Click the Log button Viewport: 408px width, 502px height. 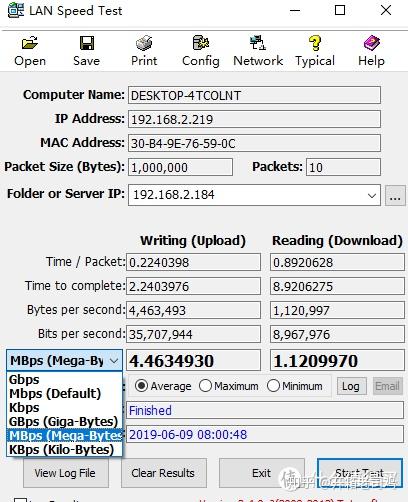point(351,386)
